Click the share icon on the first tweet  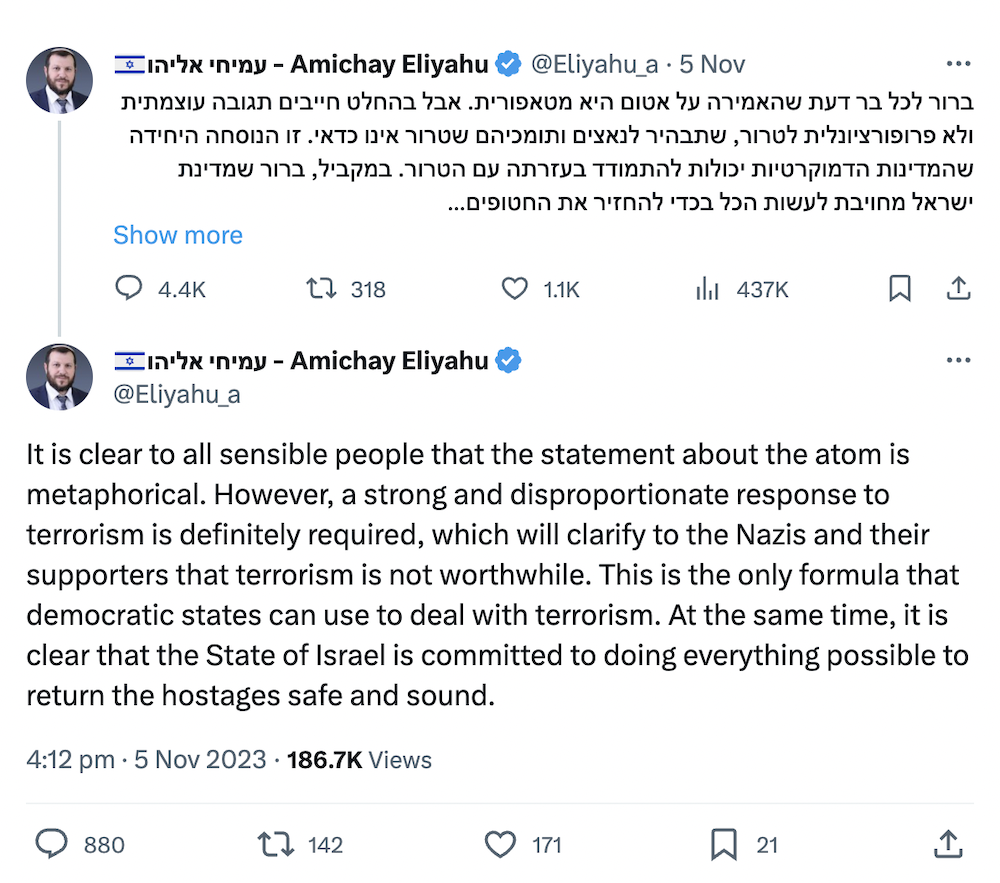click(958, 288)
